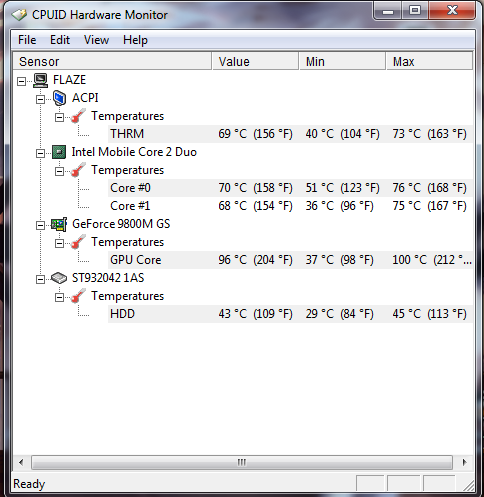
Task: Click the horizontal scrollbar right arrow
Action: click(x=465, y=462)
